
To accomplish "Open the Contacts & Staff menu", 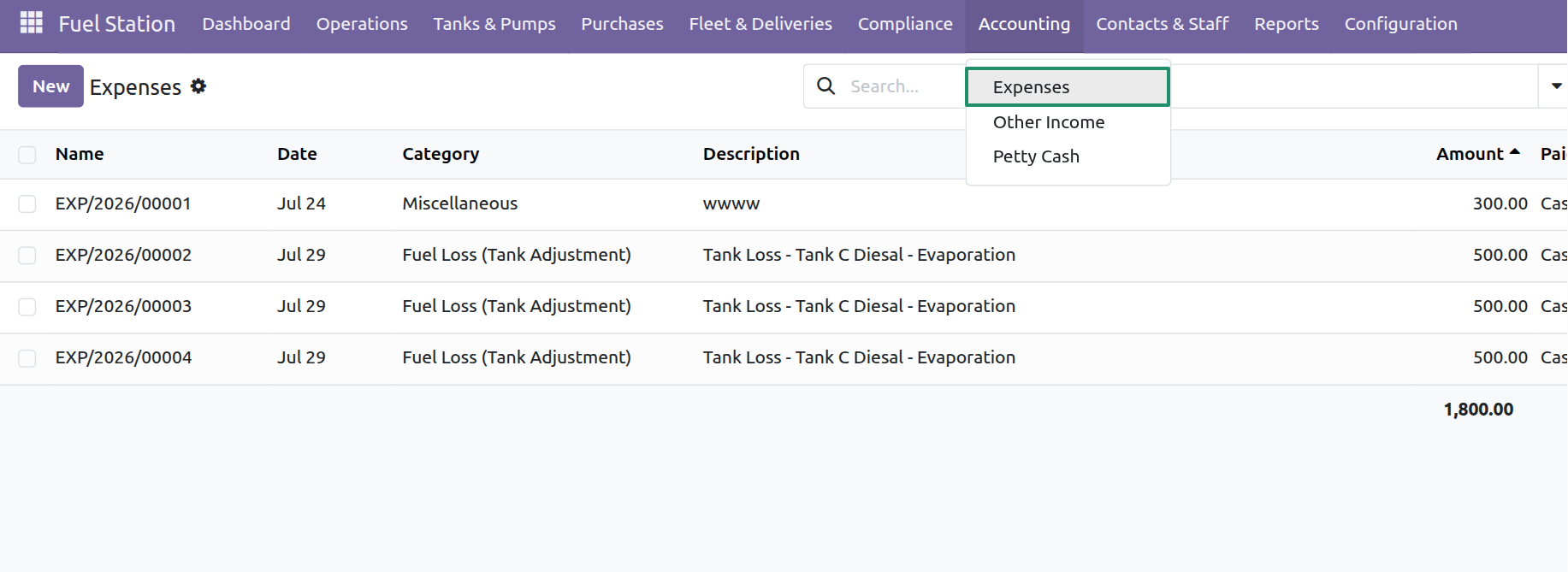I will (x=1162, y=24).
